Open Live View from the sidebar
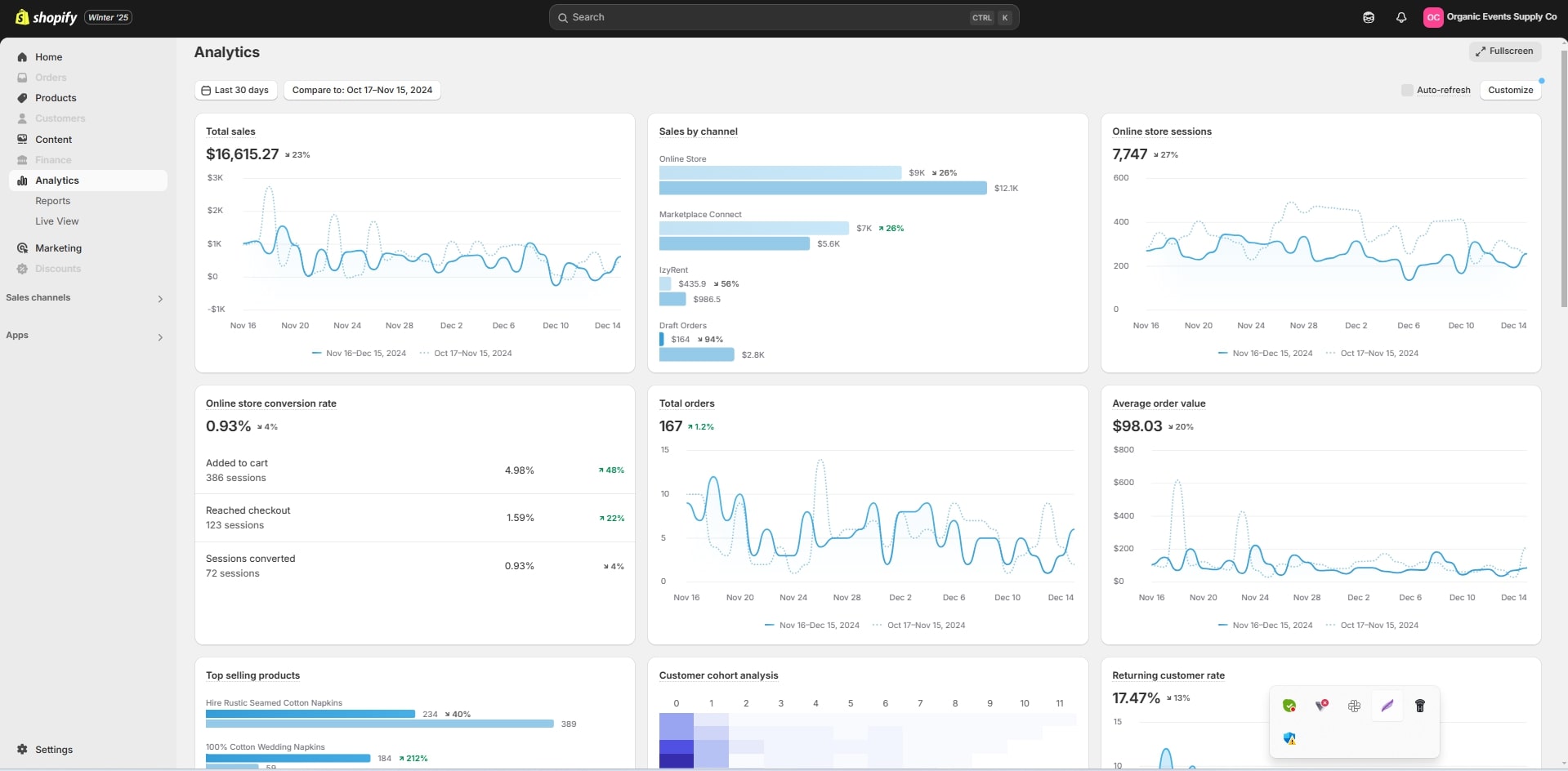 point(57,221)
